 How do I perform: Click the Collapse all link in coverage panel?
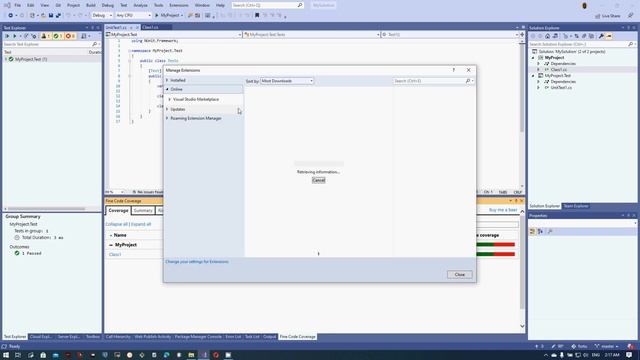point(116,224)
